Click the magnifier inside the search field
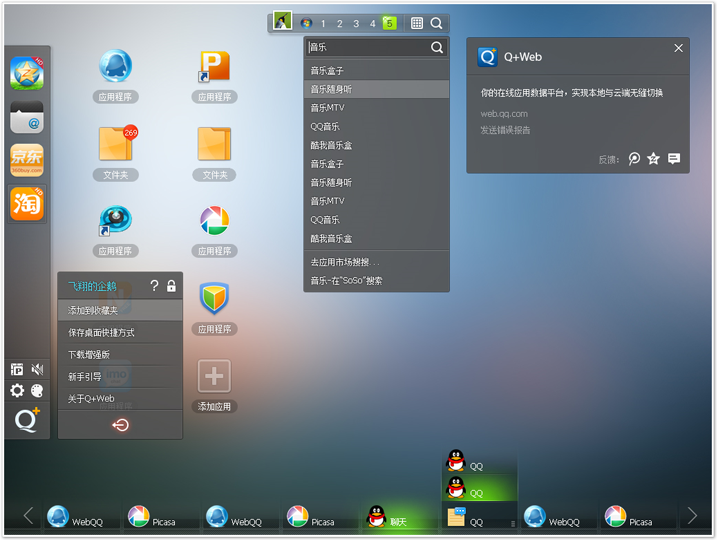The height and width of the screenshot is (540, 717). click(437, 48)
